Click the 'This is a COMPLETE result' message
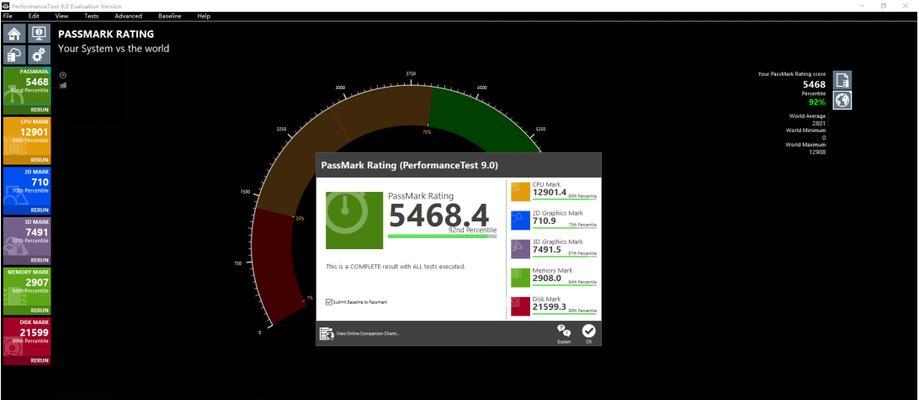This screenshot has width=919, height=400. click(x=396, y=266)
